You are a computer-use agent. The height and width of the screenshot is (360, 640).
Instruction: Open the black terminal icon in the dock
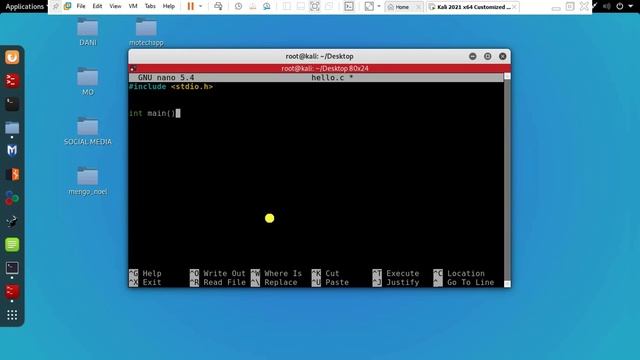12,104
